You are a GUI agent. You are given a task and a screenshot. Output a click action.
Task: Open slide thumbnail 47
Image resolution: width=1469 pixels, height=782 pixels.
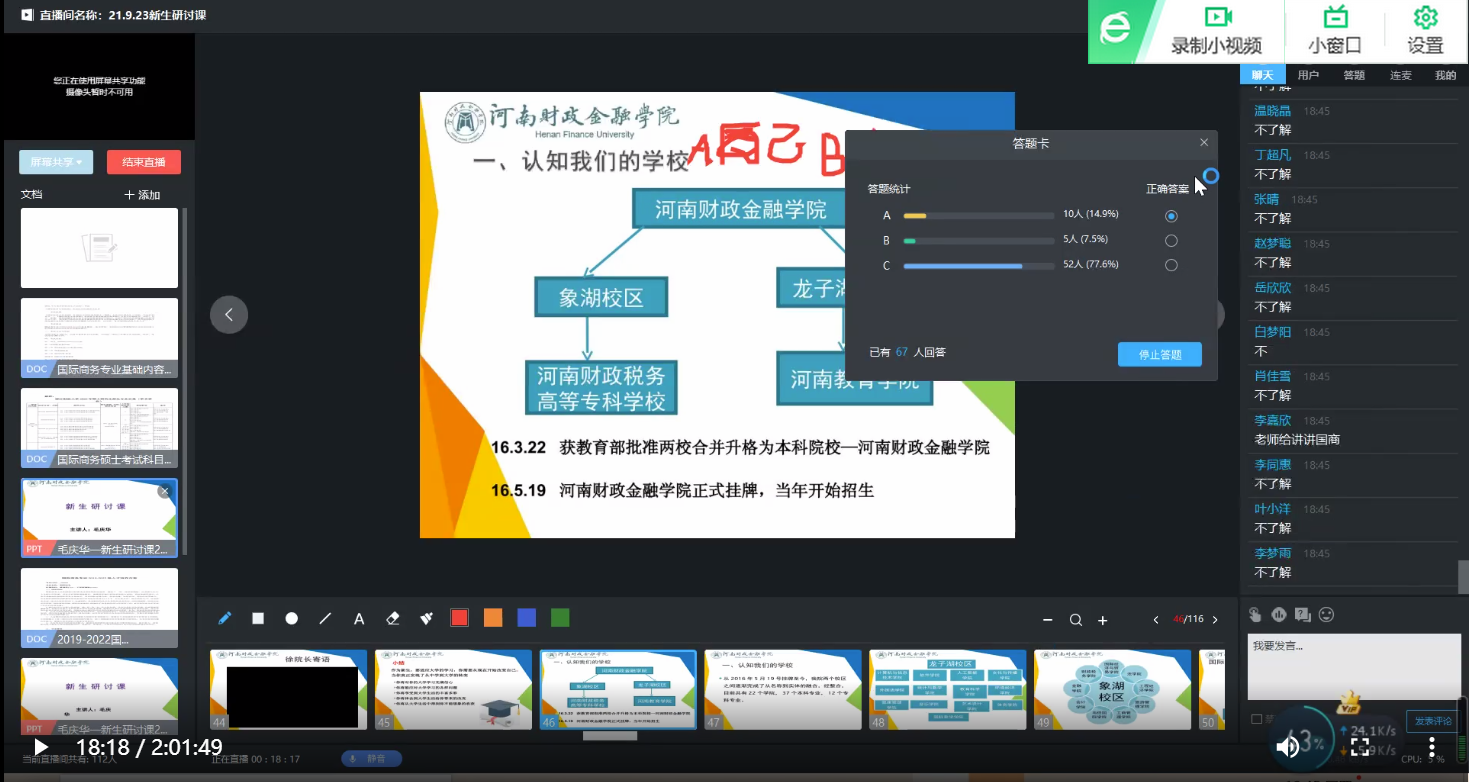pos(783,689)
